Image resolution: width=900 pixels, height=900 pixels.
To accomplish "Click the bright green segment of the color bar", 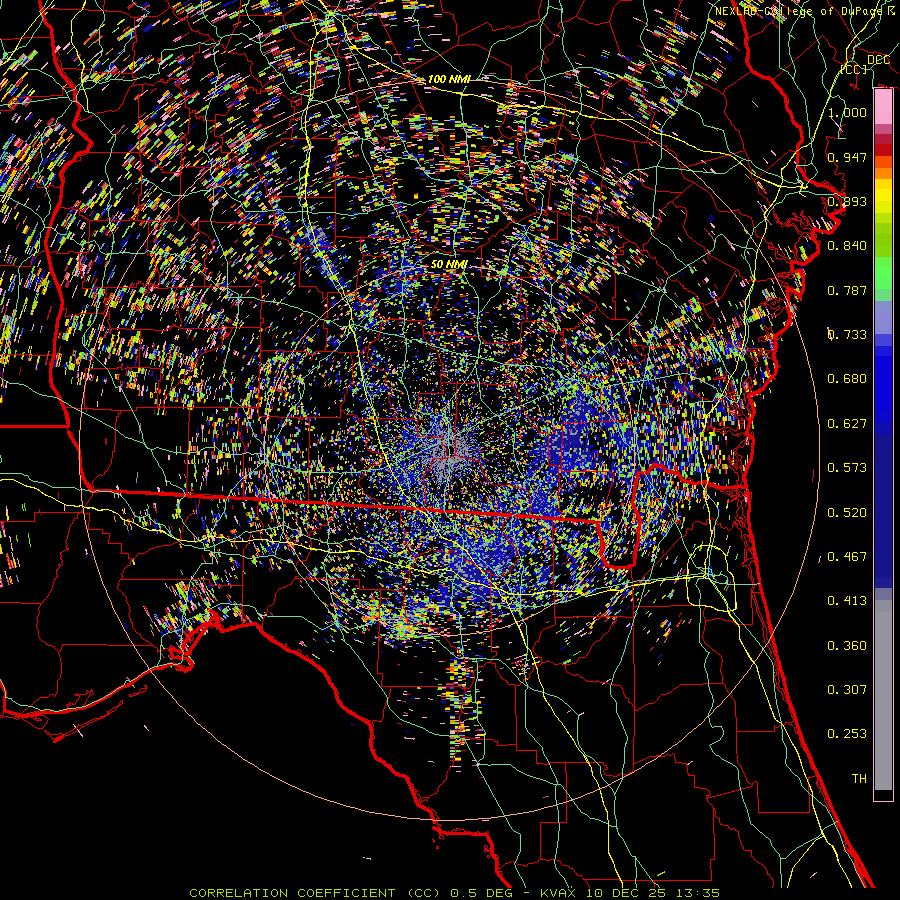I will (x=883, y=273).
